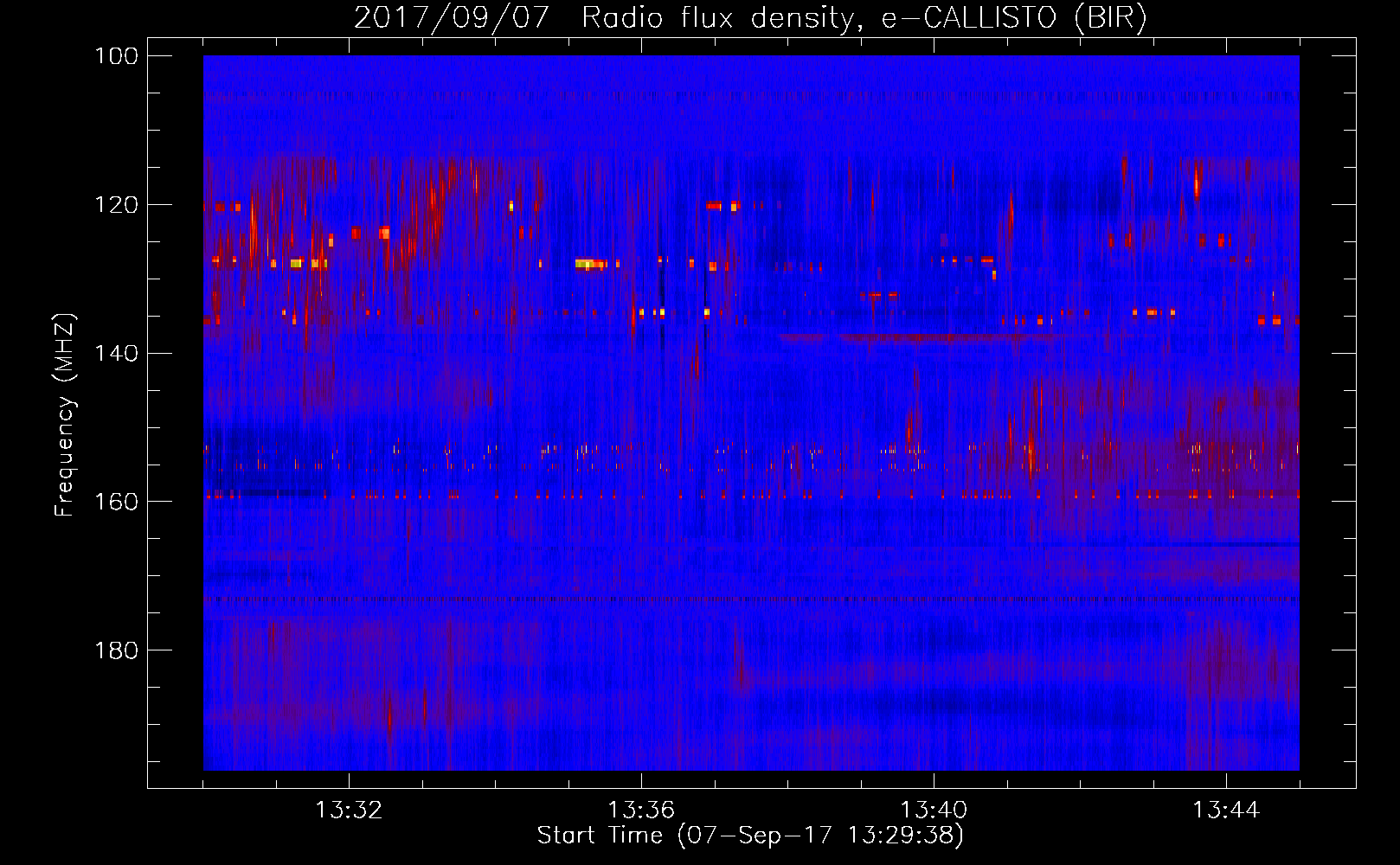Click the 13:40 time tick label
The height and width of the screenshot is (865, 1400).
(934, 811)
